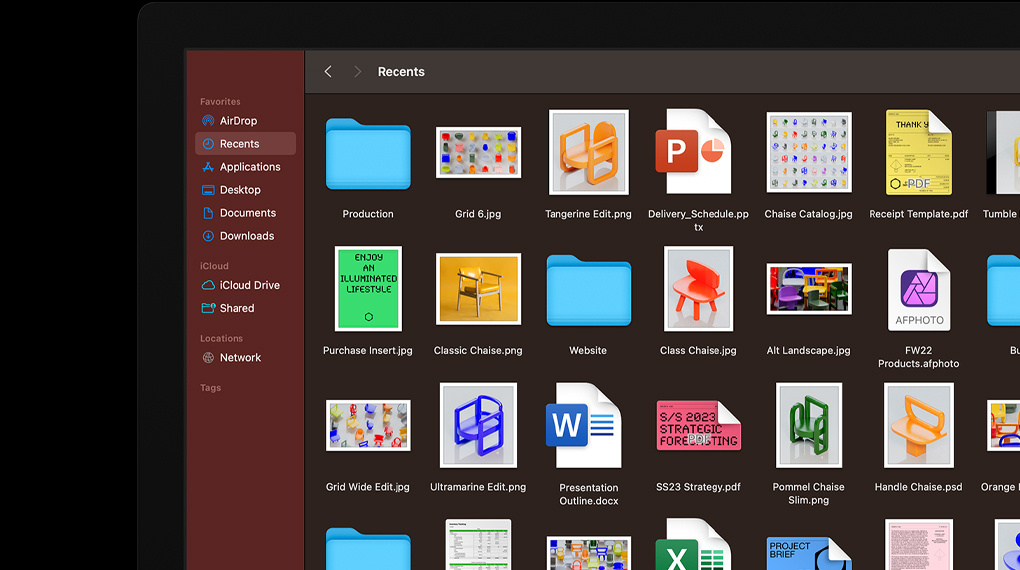This screenshot has height=570, width=1020.
Task: Select the SS23 Strategy.pdf file
Action: point(698,426)
